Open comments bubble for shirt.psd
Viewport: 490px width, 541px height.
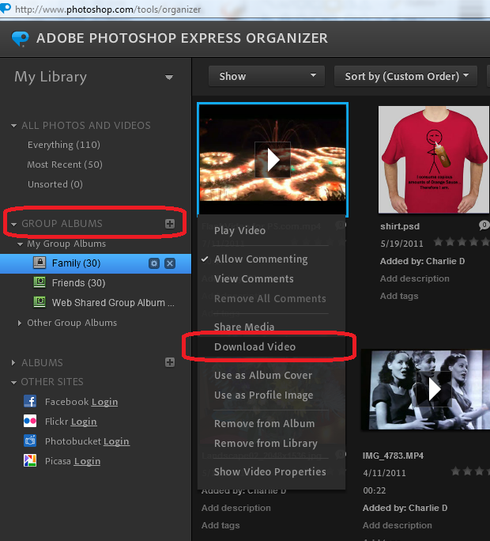[484, 225]
